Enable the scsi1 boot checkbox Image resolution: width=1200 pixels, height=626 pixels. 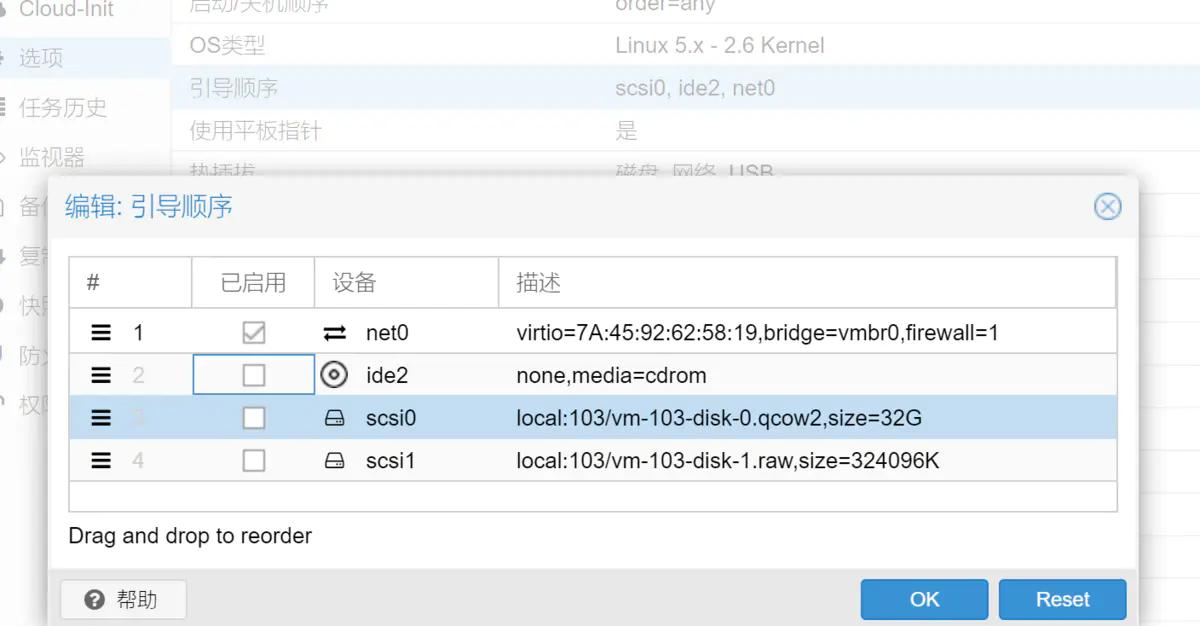254,461
